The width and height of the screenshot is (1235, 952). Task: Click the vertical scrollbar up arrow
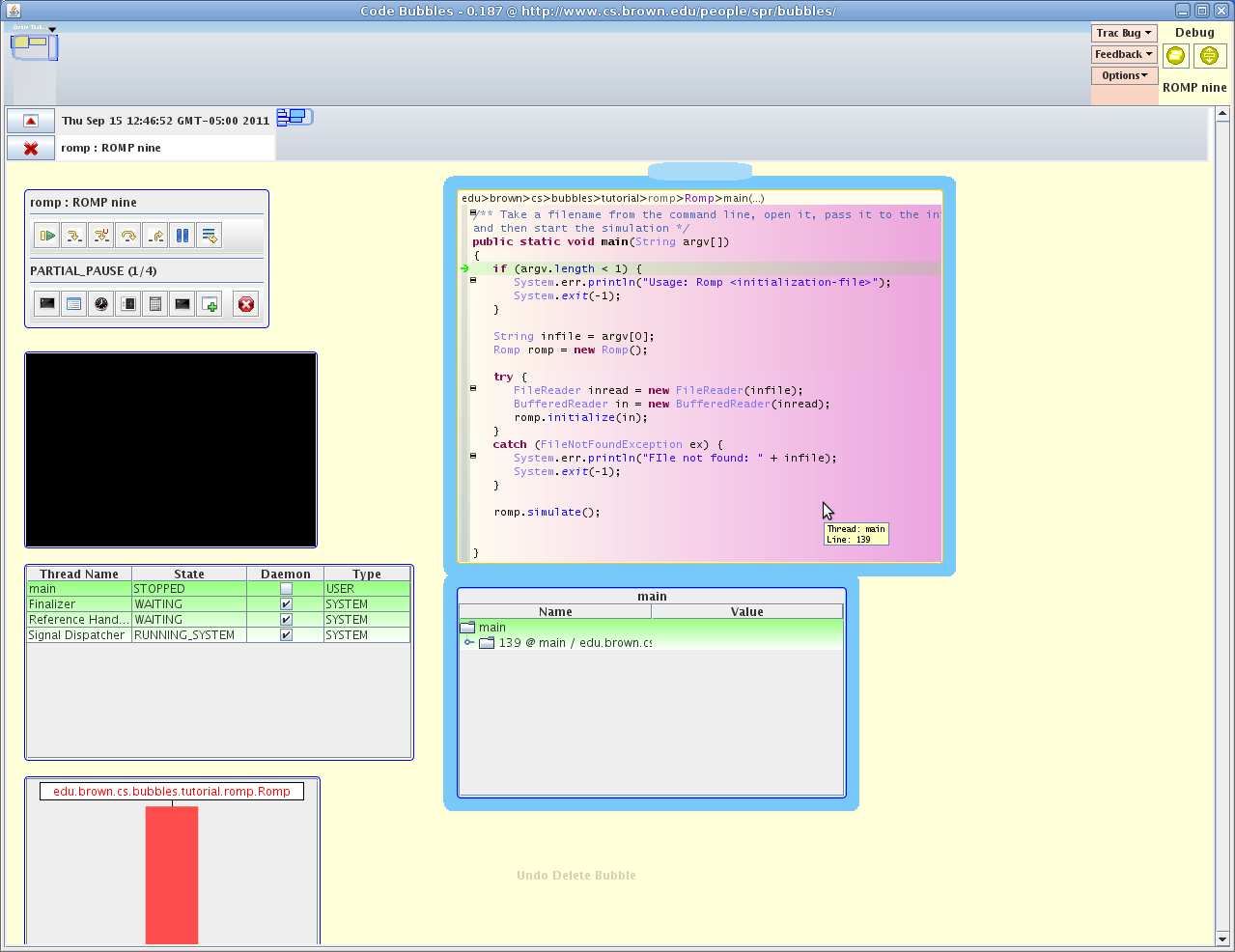(x=1222, y=114)
